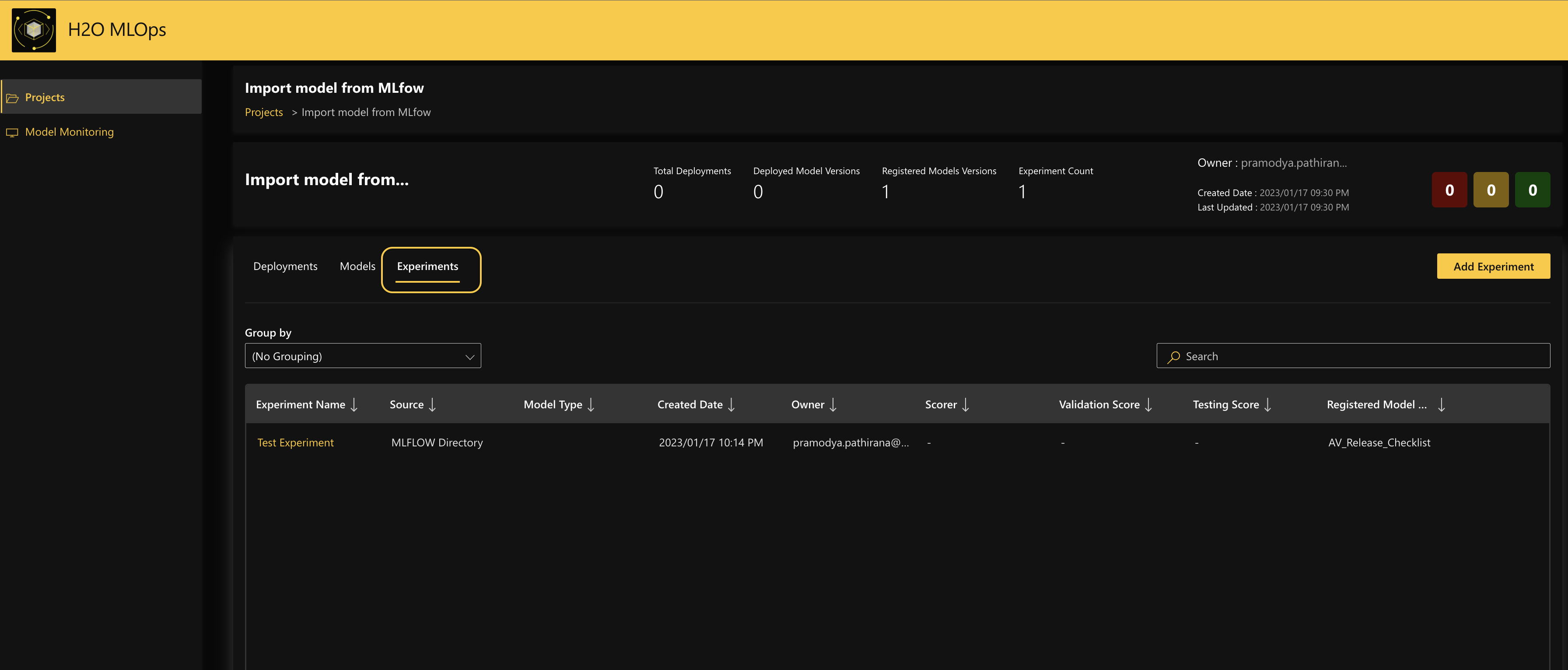
Task: Select the Experiments tab
Action: pyautogui.click(x=427, y=266)
